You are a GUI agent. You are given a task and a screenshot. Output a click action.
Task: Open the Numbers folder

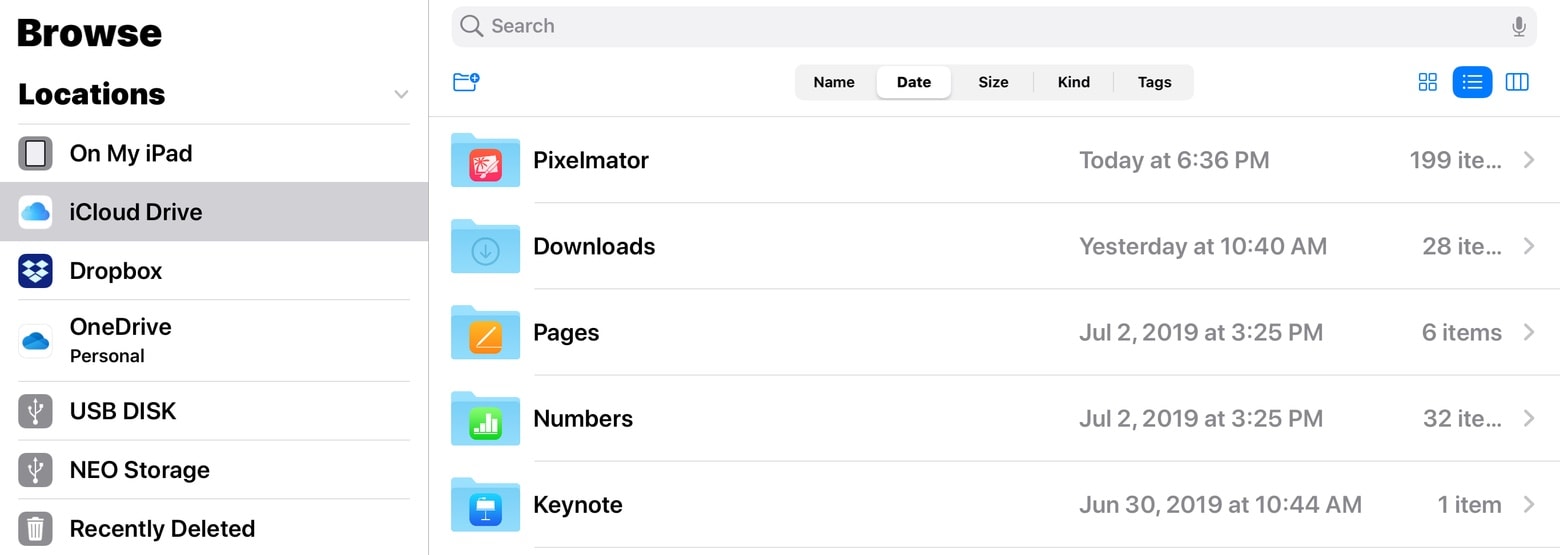point(583,418)
